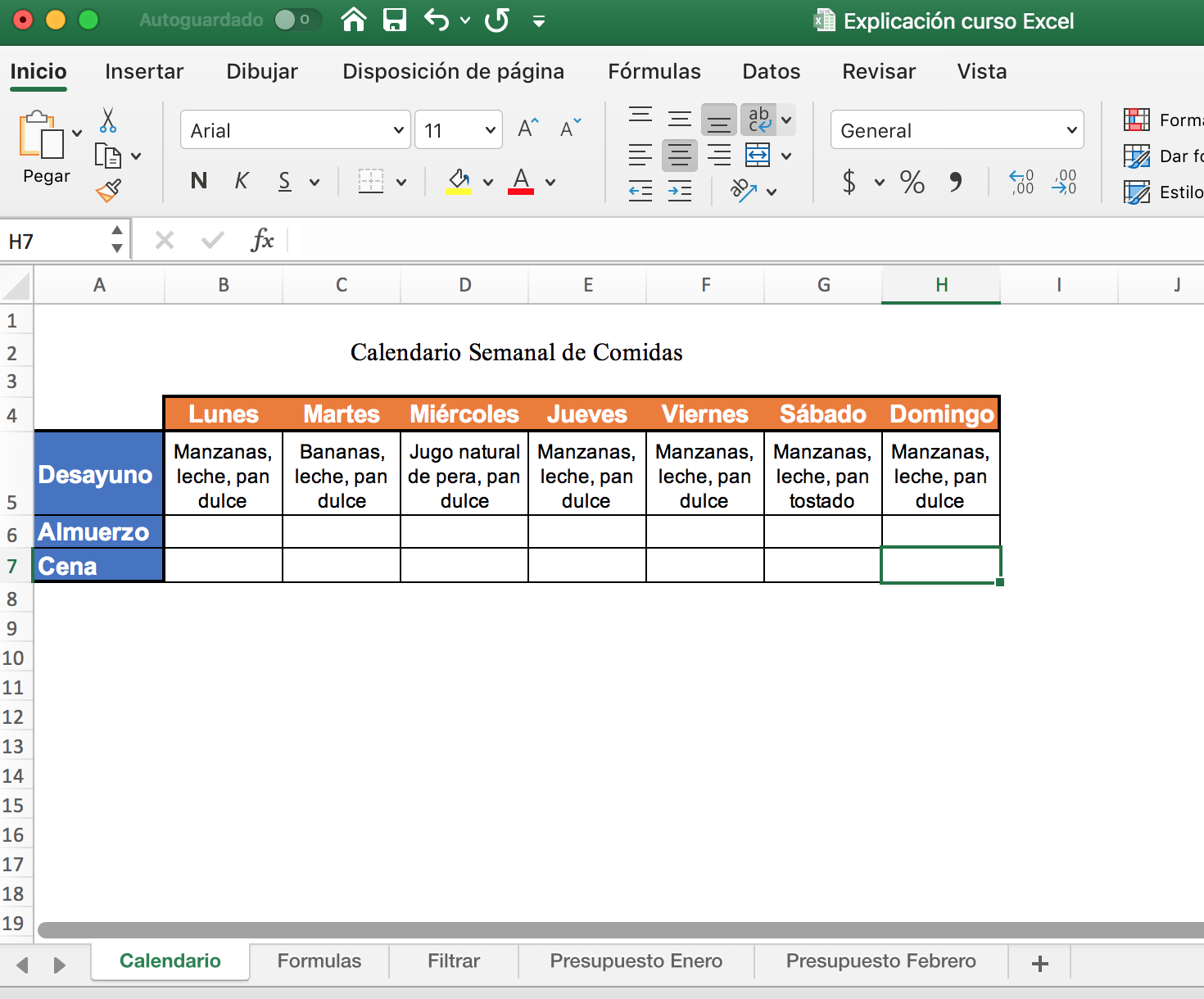Image resolution: width=1204 pixels, height=999 pixels.
Task: Redo the last action
Action: (496, 20)
